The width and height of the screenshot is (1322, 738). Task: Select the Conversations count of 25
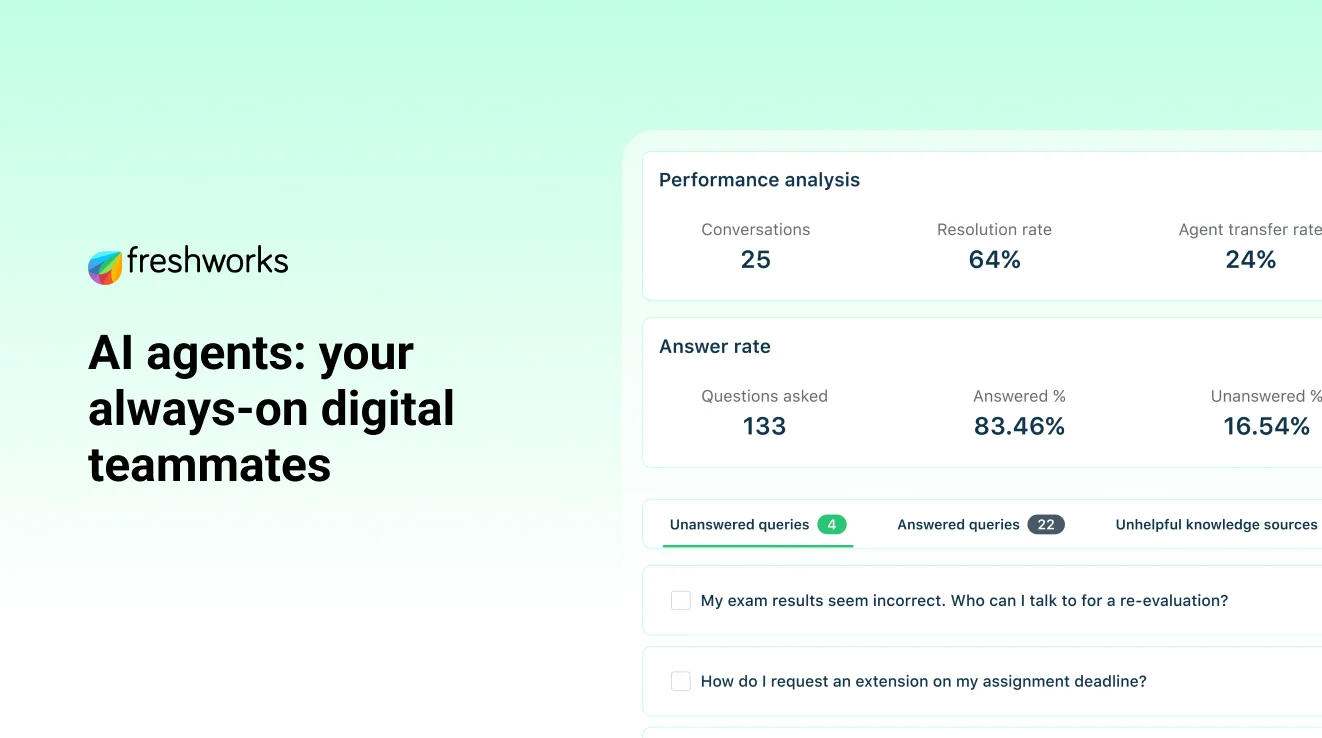coord(756,260)
